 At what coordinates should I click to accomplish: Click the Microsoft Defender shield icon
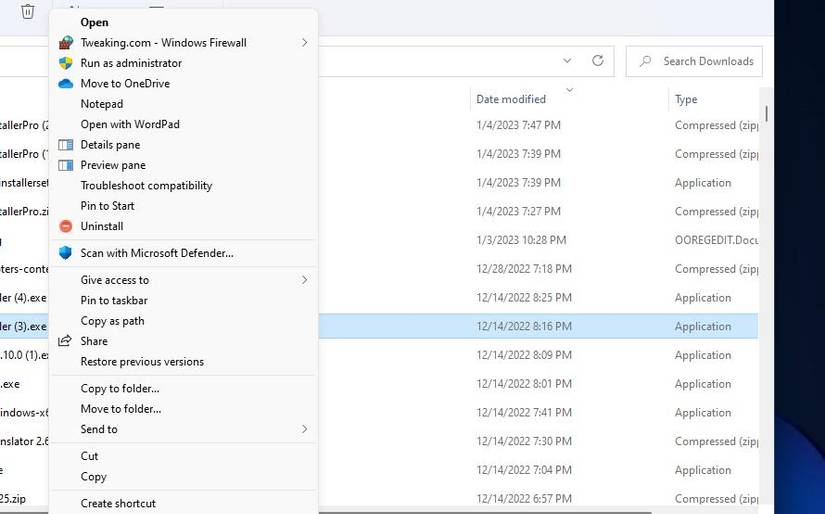(65, 253)
